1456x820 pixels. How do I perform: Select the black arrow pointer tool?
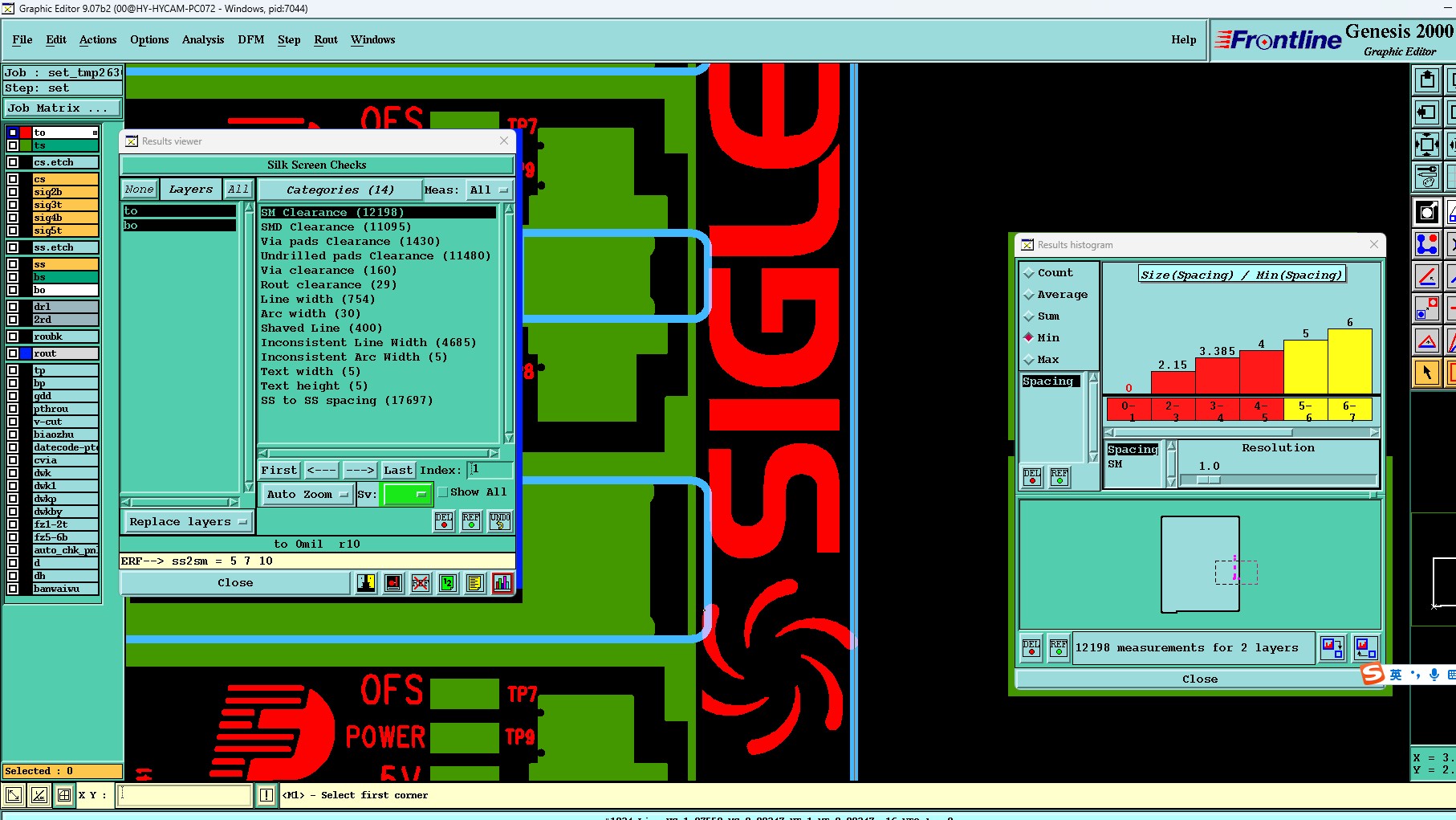pyautogui.click(x=1427, y=373)
